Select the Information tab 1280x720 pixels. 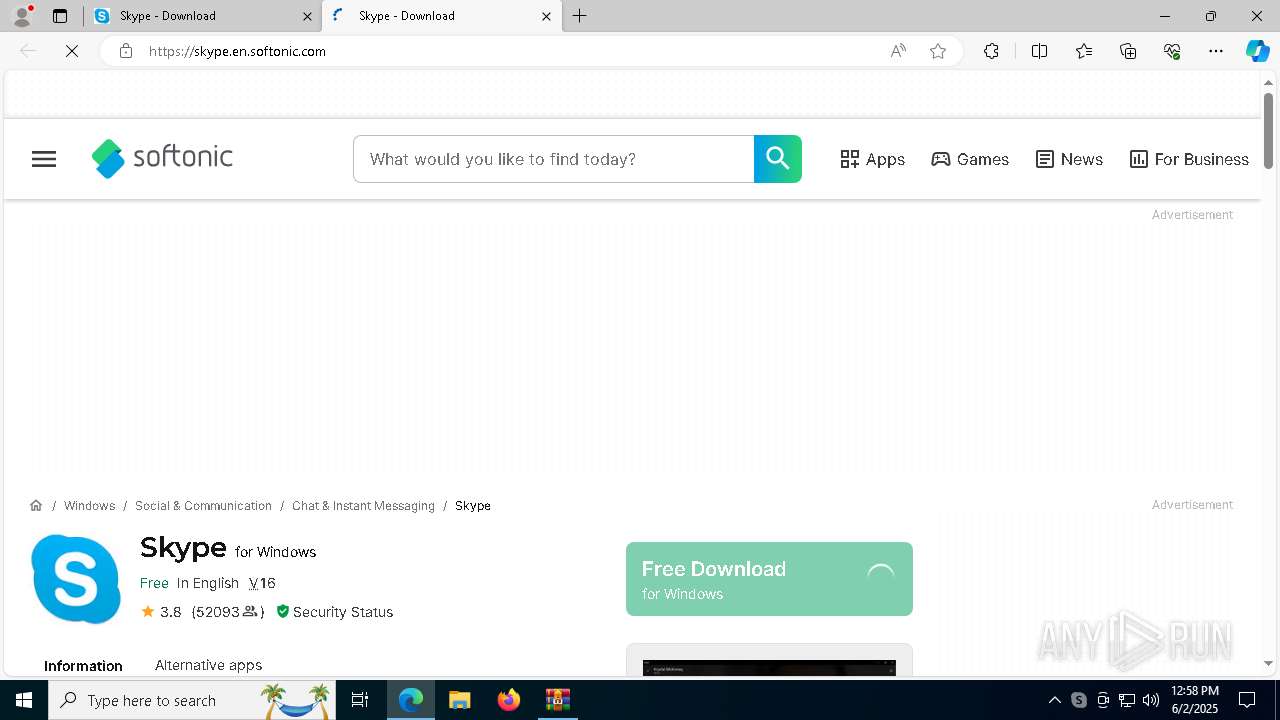click(x=83, y=666)
